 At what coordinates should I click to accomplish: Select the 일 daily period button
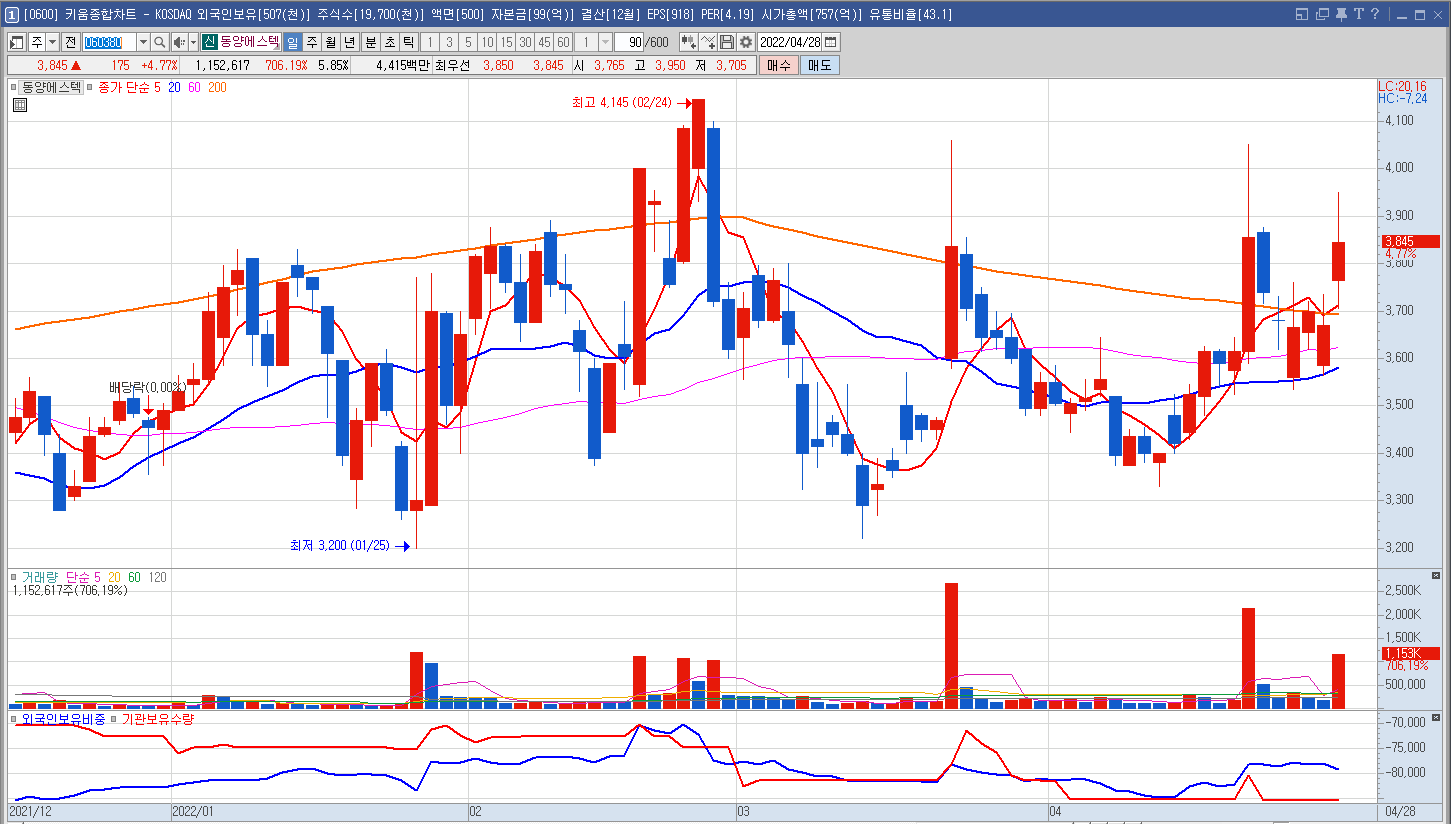point(292,42)
